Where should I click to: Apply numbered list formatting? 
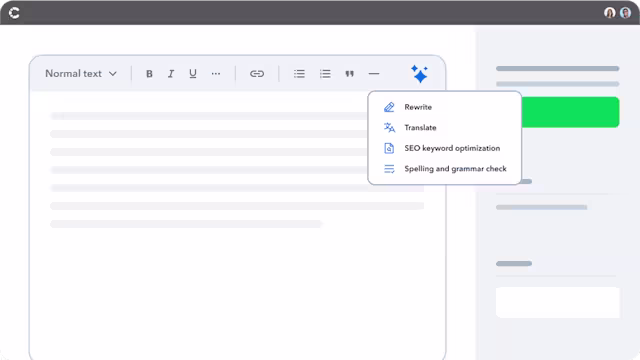click(325, 74)
